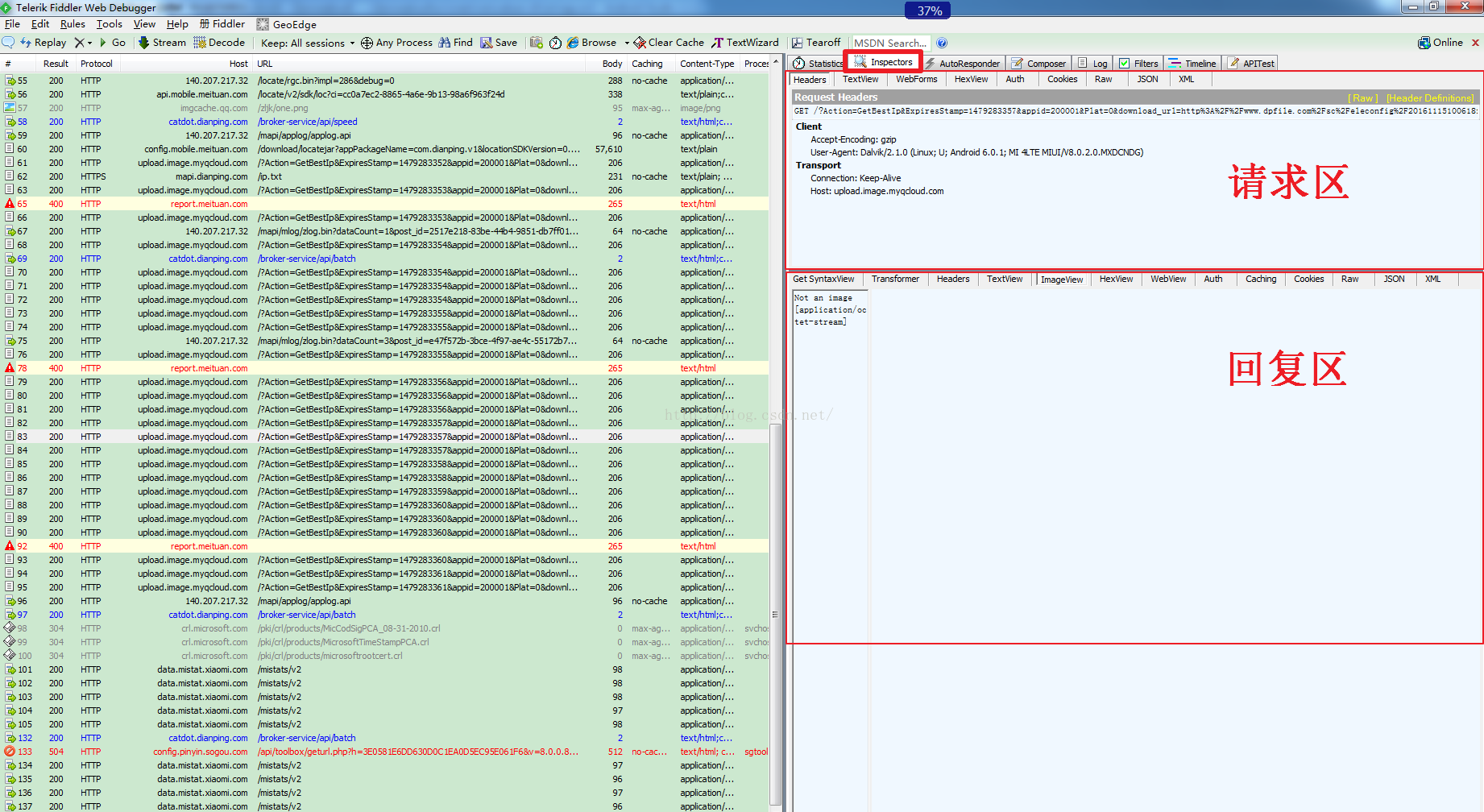Open the Remove (X) dropdown arrow

pos(89,43)
